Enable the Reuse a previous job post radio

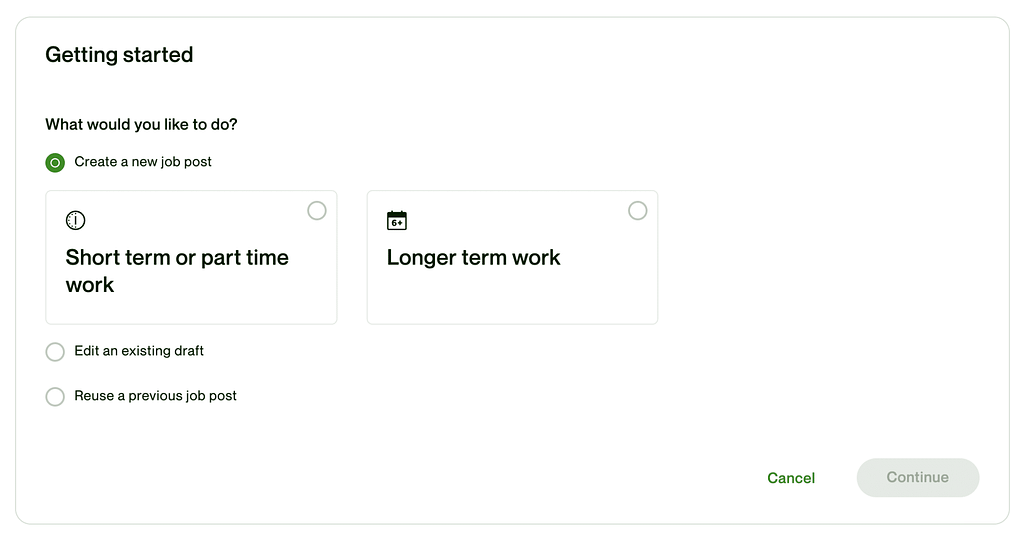point(55,397)
